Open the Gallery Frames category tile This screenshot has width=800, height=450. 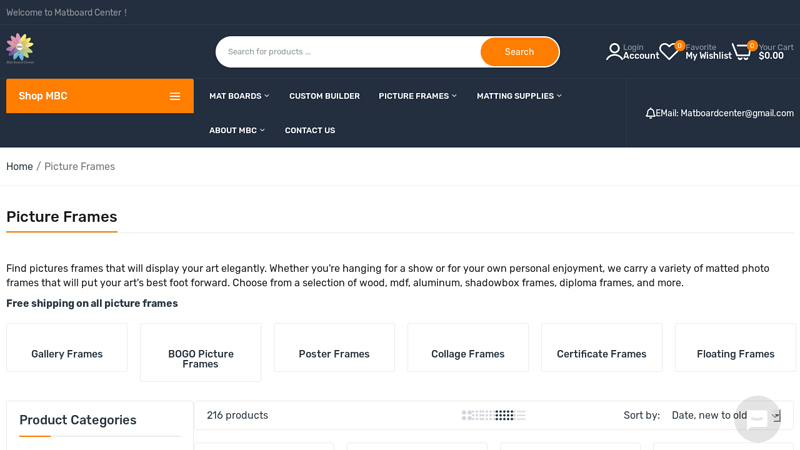67,354
